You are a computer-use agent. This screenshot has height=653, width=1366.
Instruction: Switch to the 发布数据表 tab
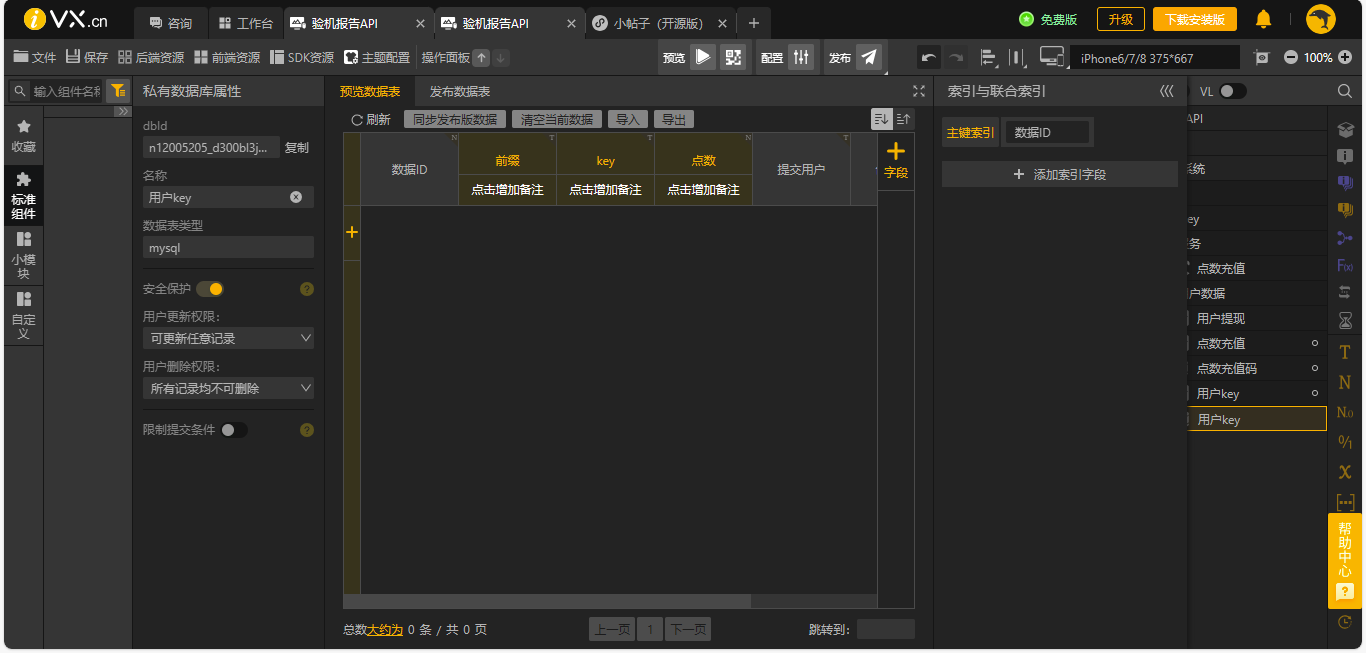coord(460,91)
